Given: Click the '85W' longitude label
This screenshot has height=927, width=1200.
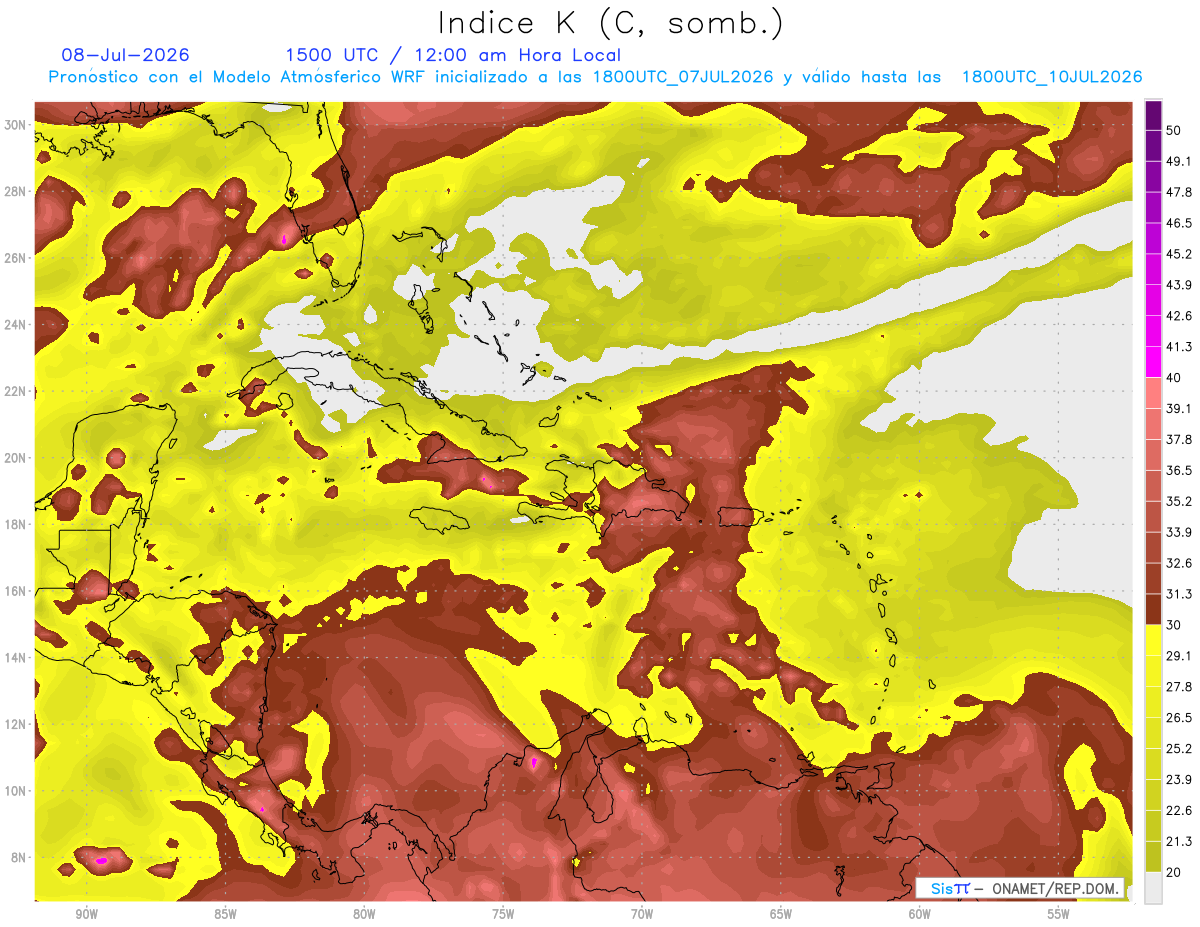Looking at the screenshot, I should pyautogui.click(x=225, y=914).
